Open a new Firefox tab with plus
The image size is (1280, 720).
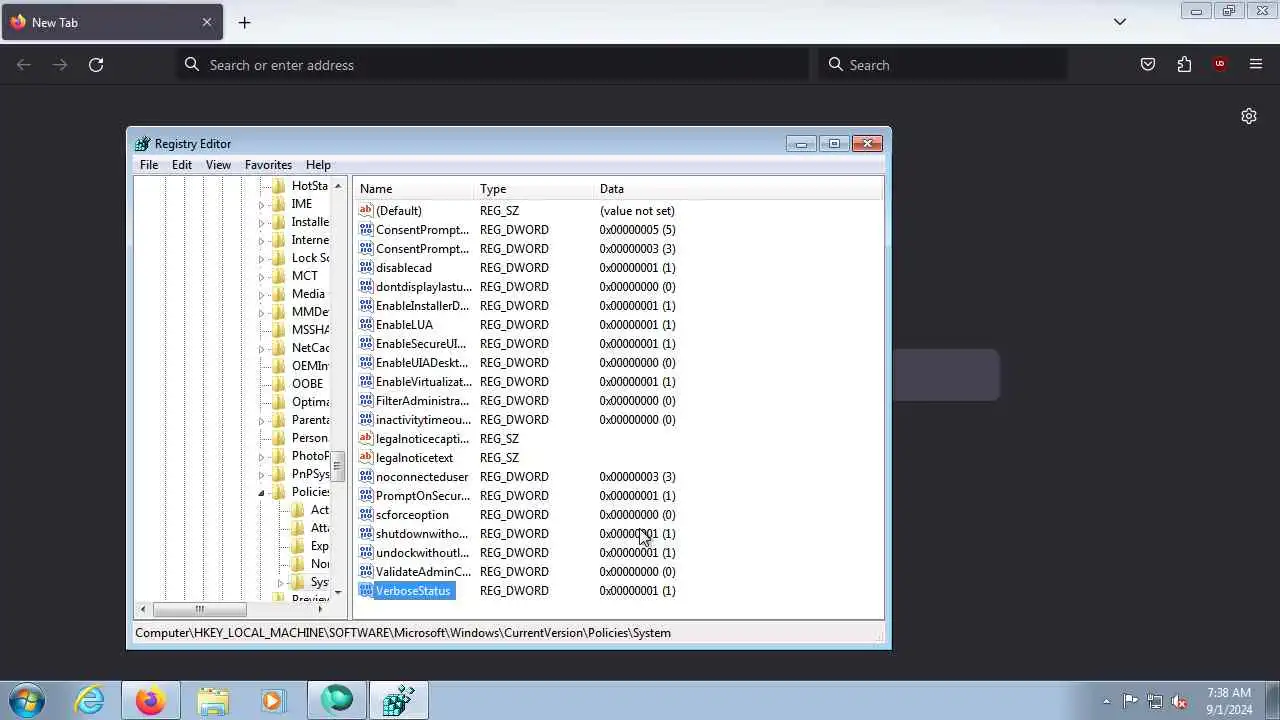coord(244,22)
